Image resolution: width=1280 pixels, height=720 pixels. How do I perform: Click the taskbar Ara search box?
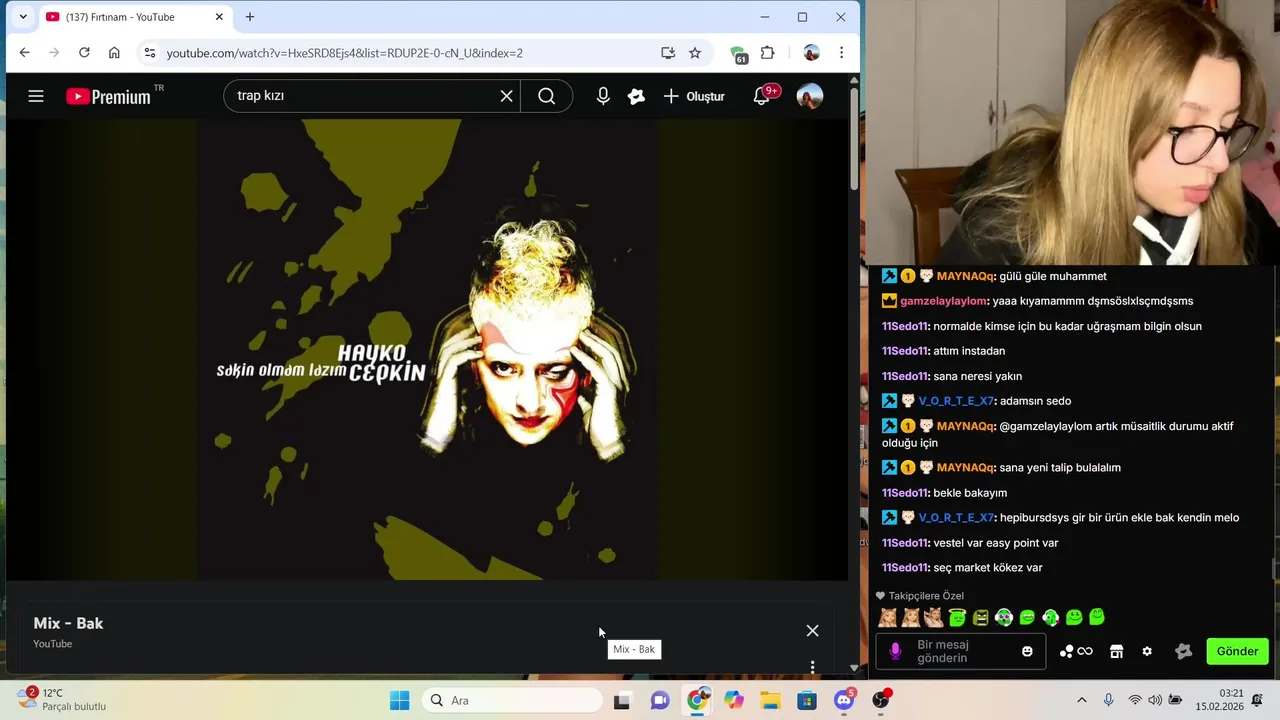512,700
